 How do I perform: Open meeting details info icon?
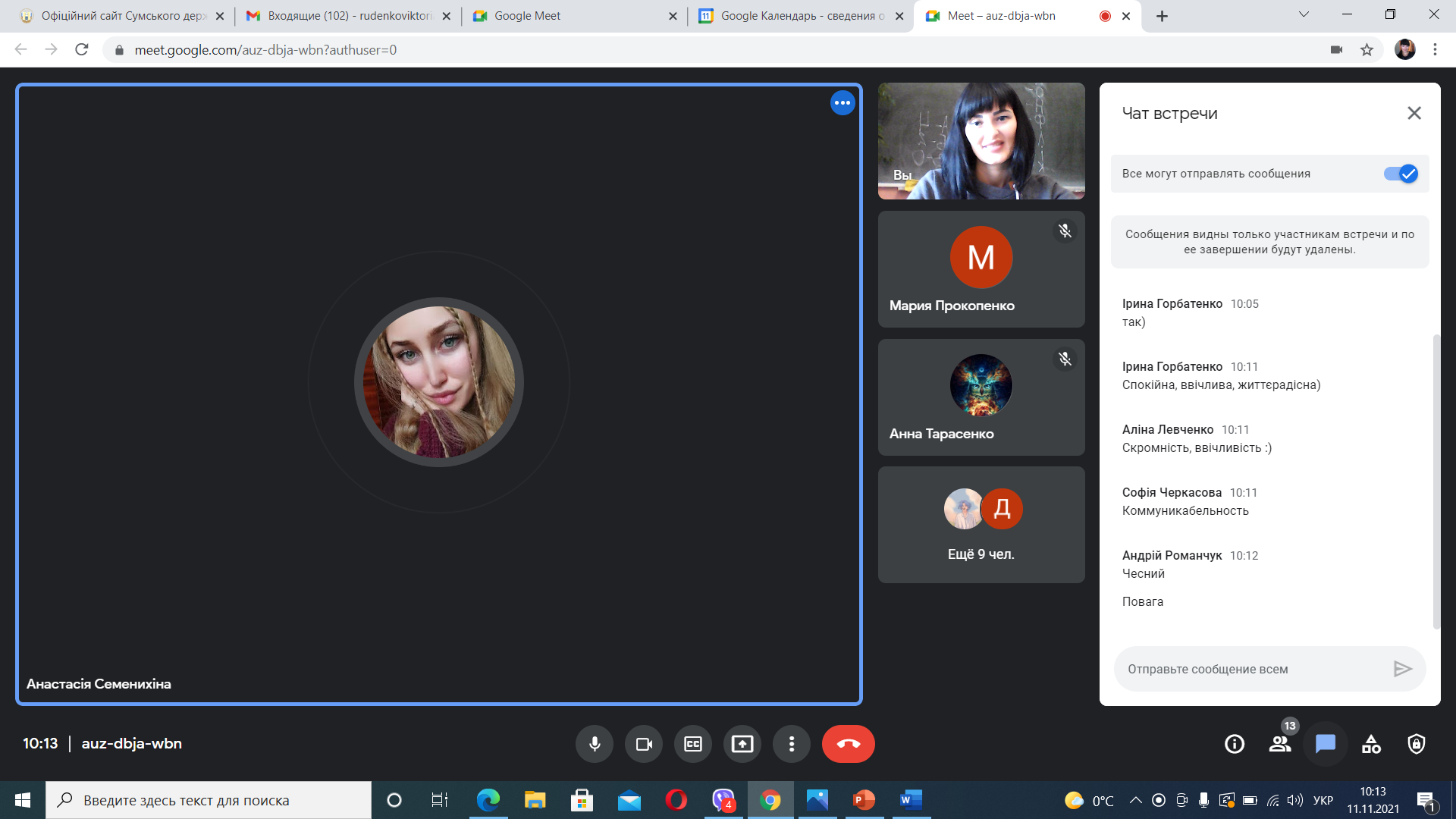pos(1235,744)
